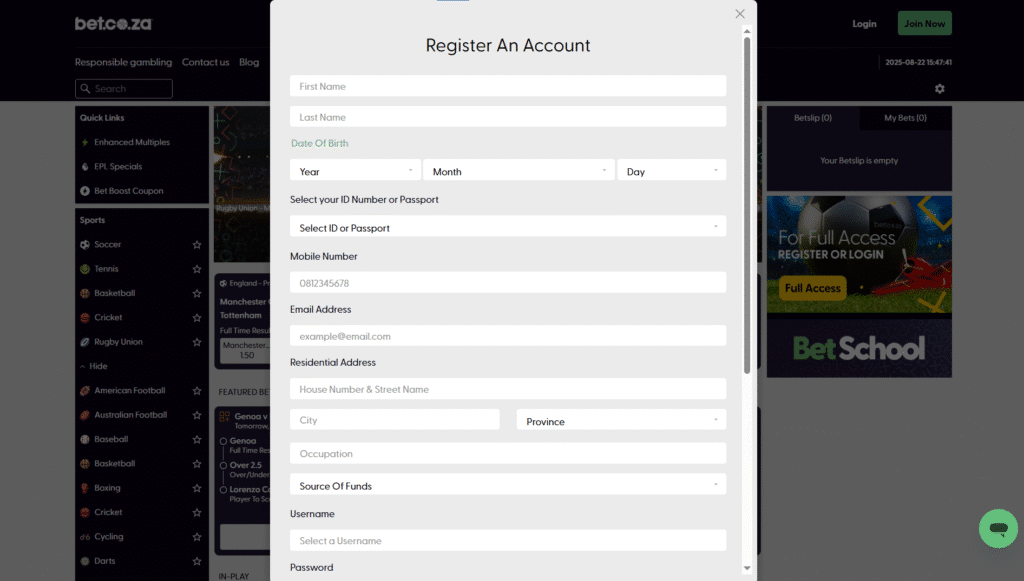Image resolution: width=1024 pixels, height=581 pixels.
Task: Favorite Tennis with its star
Action: pyautogui.click(x=197, y=269)
